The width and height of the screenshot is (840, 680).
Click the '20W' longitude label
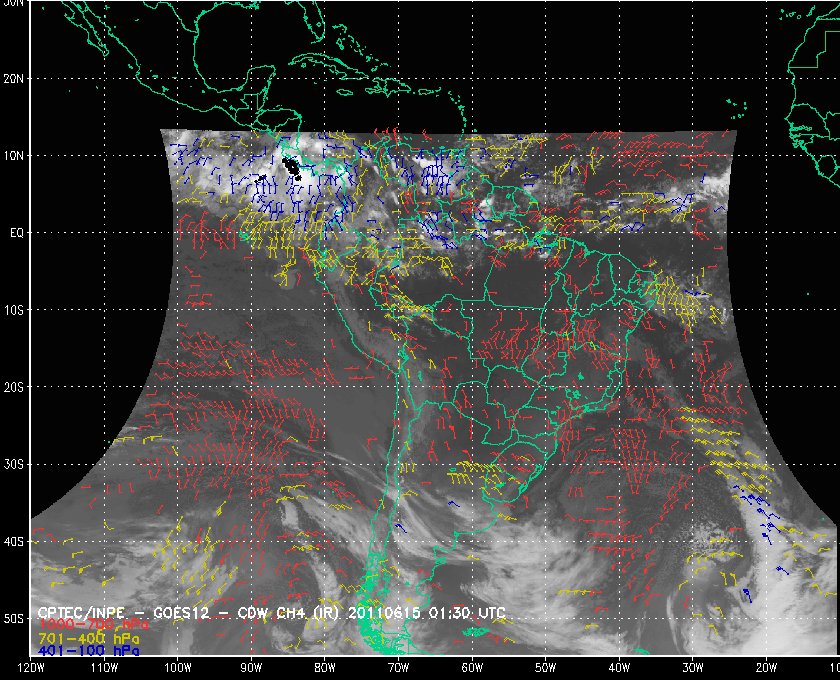pyautogui.click(x=766, y=668)
